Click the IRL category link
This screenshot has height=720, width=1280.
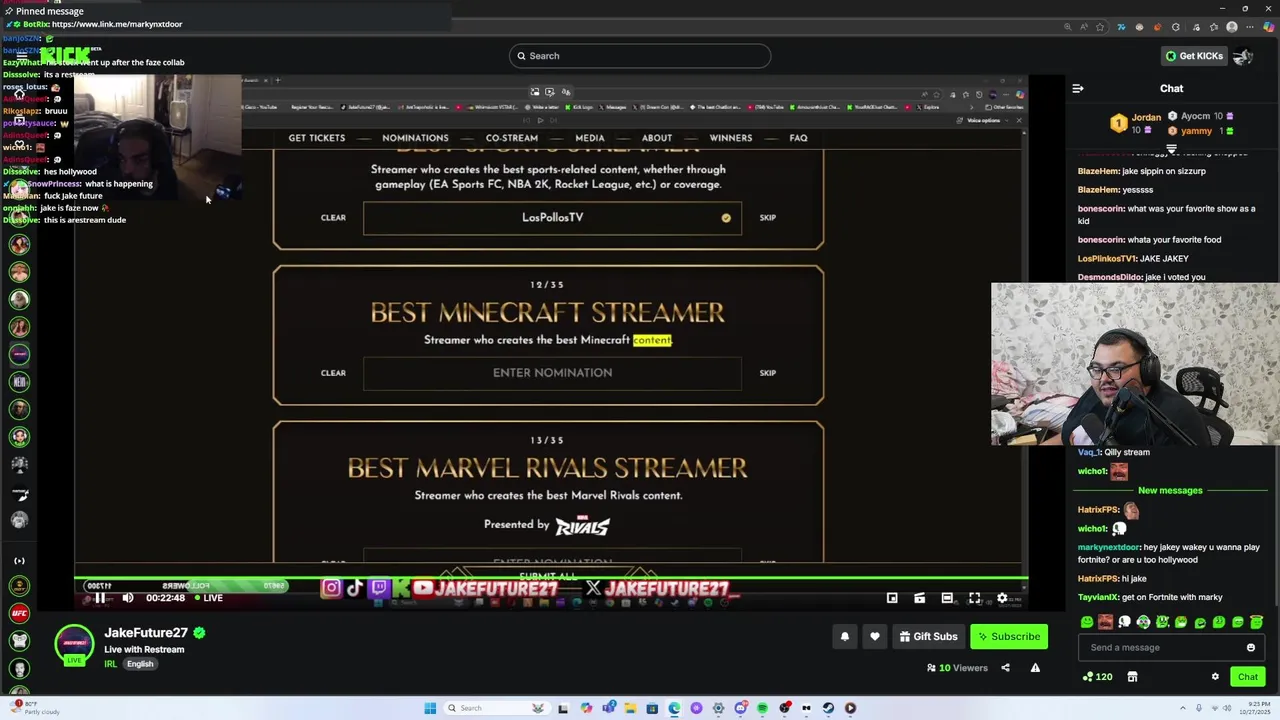tap(110, 664)
